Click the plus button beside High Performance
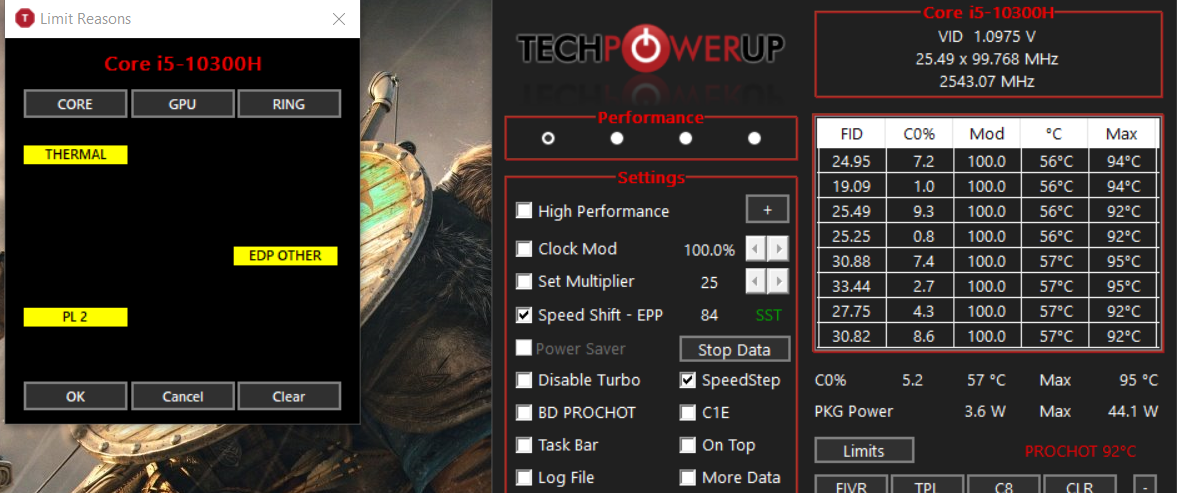 click(767, 211)
